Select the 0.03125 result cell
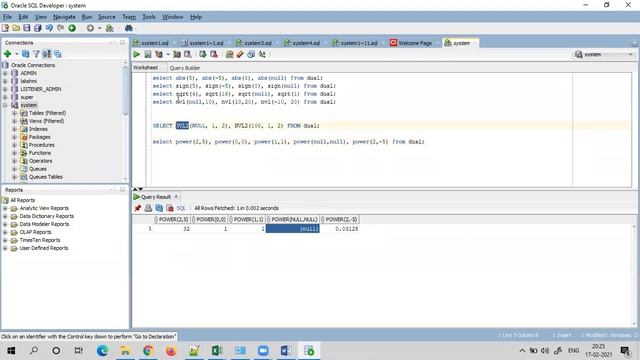Viewport: 640px width, 360px height. (x=339, y=229)
